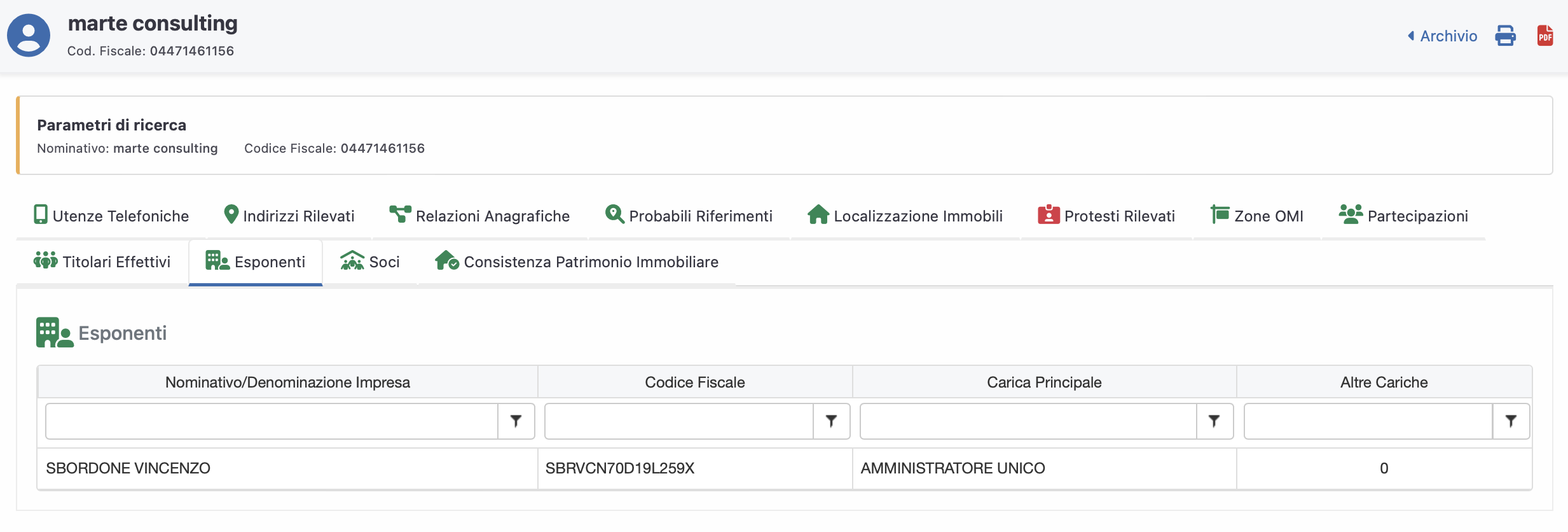Click the user profile avatar icon
This screenshot has width=1568, height=532.
29,36
